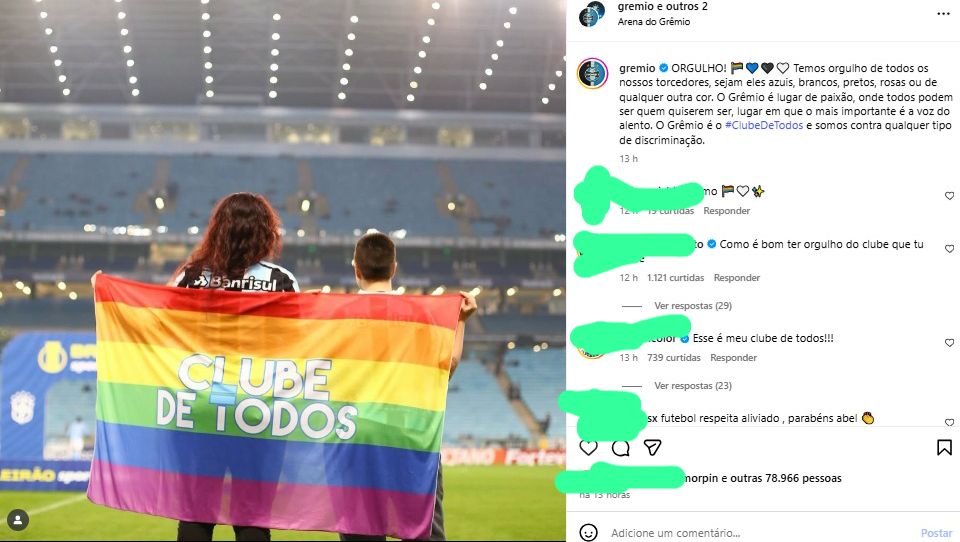Open the #ClubeDeTodos hashtag link

pos(763,125)
